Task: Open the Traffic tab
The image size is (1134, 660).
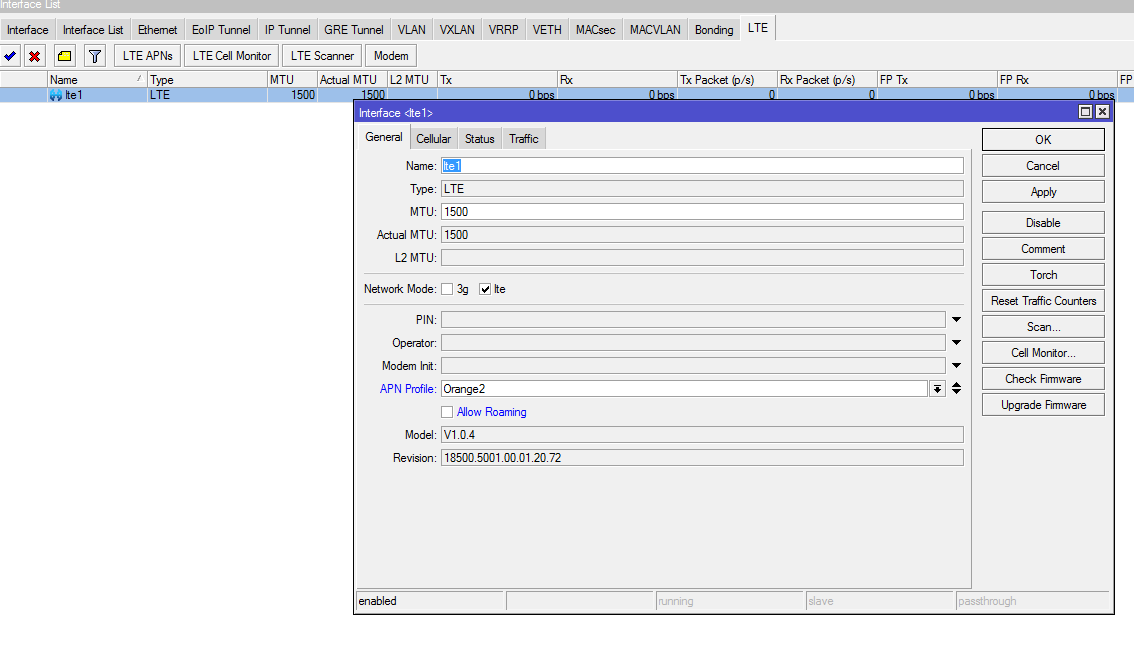Action: pyautogui.click(x=524, y=139)
